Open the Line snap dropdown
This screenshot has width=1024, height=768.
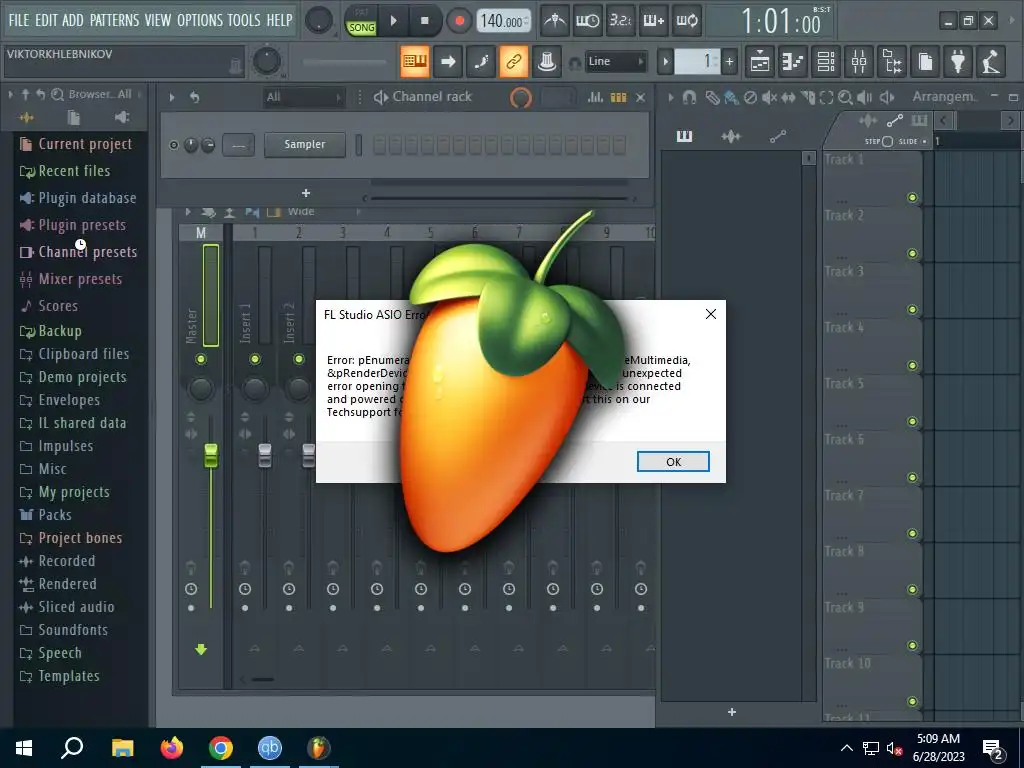615,61
